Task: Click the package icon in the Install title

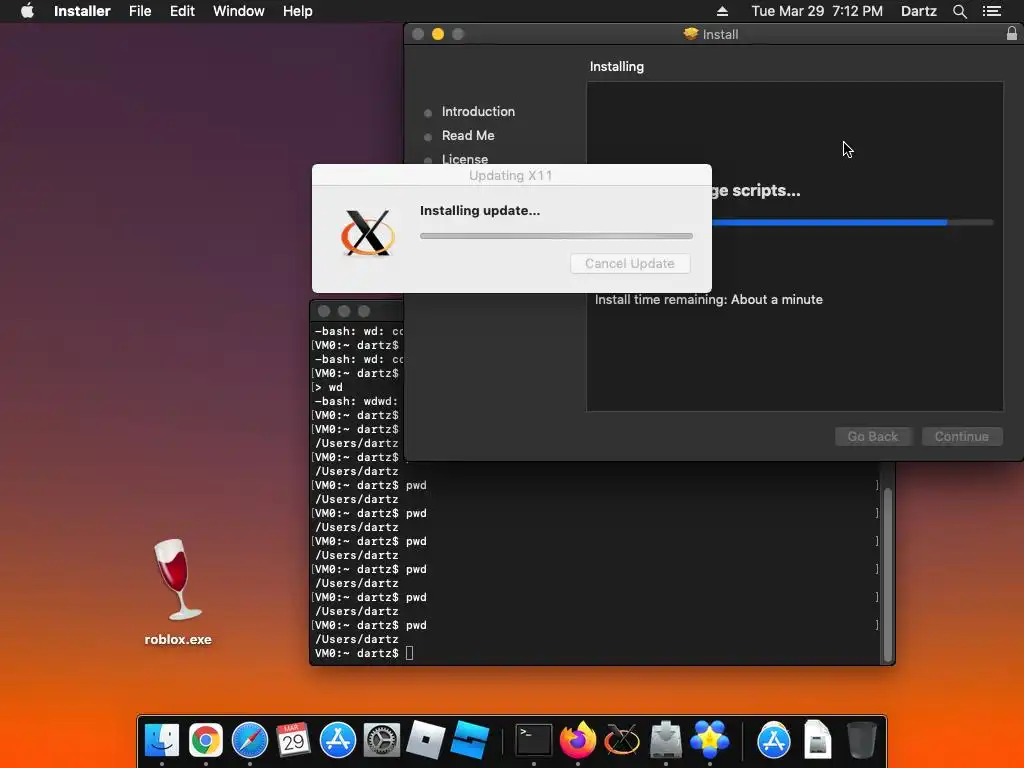Action: click(690, 33)
